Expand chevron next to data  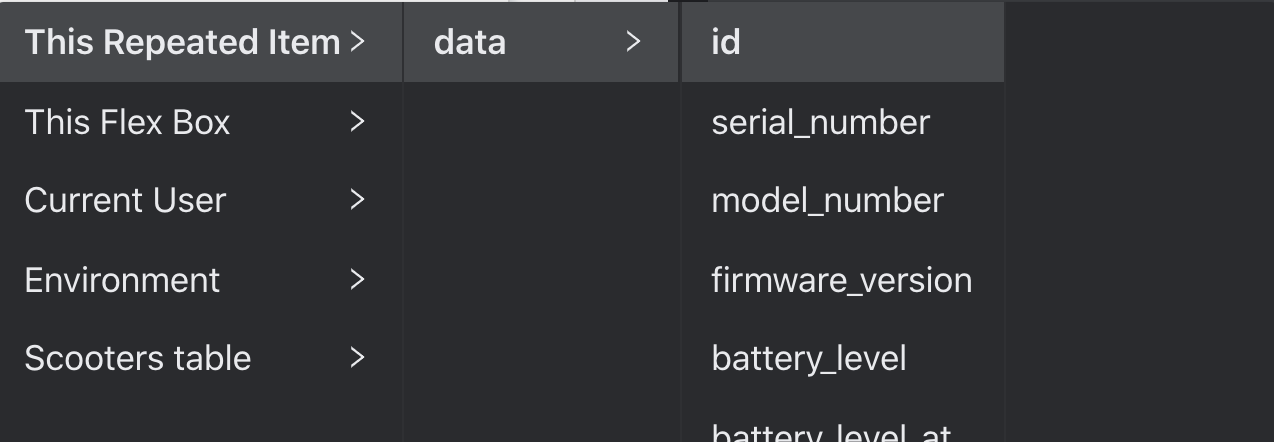(x=632, y=42)
